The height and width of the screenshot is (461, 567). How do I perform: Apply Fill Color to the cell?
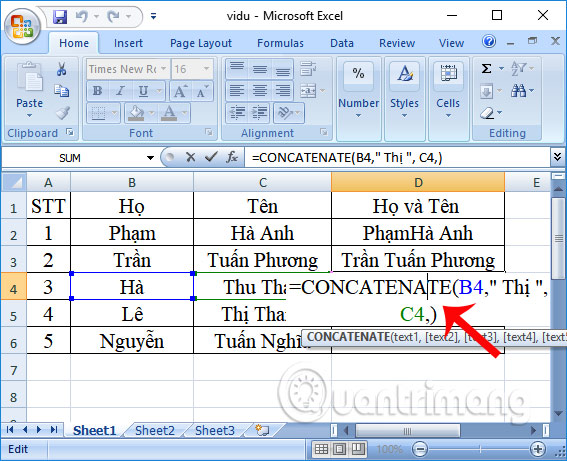tap(136, 113)
